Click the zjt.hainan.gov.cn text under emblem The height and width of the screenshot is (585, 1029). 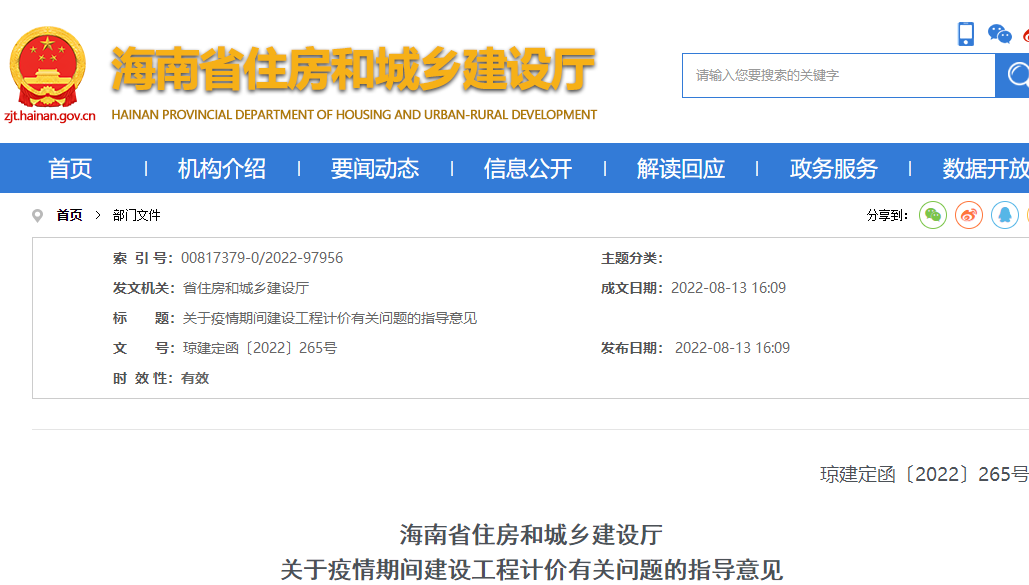50,116
